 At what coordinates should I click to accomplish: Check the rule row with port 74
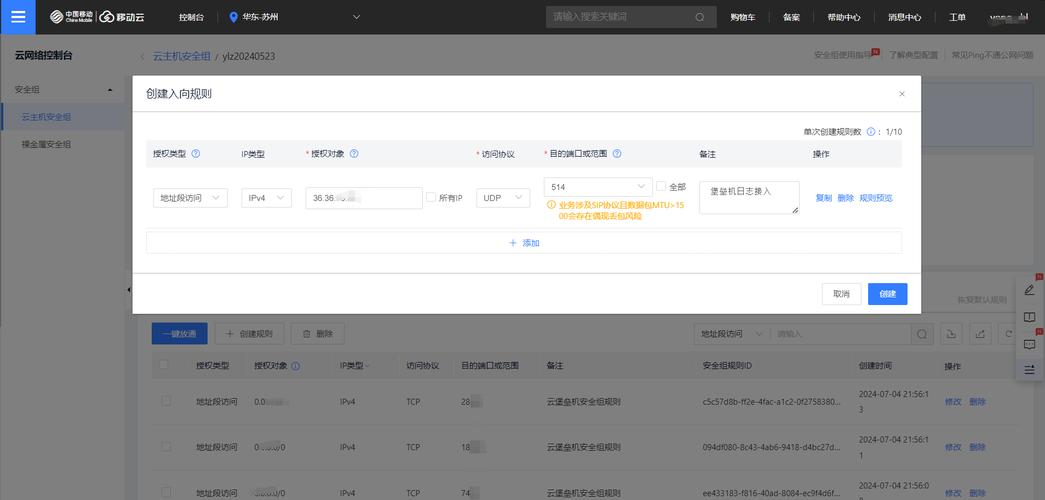click(x=166, y=493)
